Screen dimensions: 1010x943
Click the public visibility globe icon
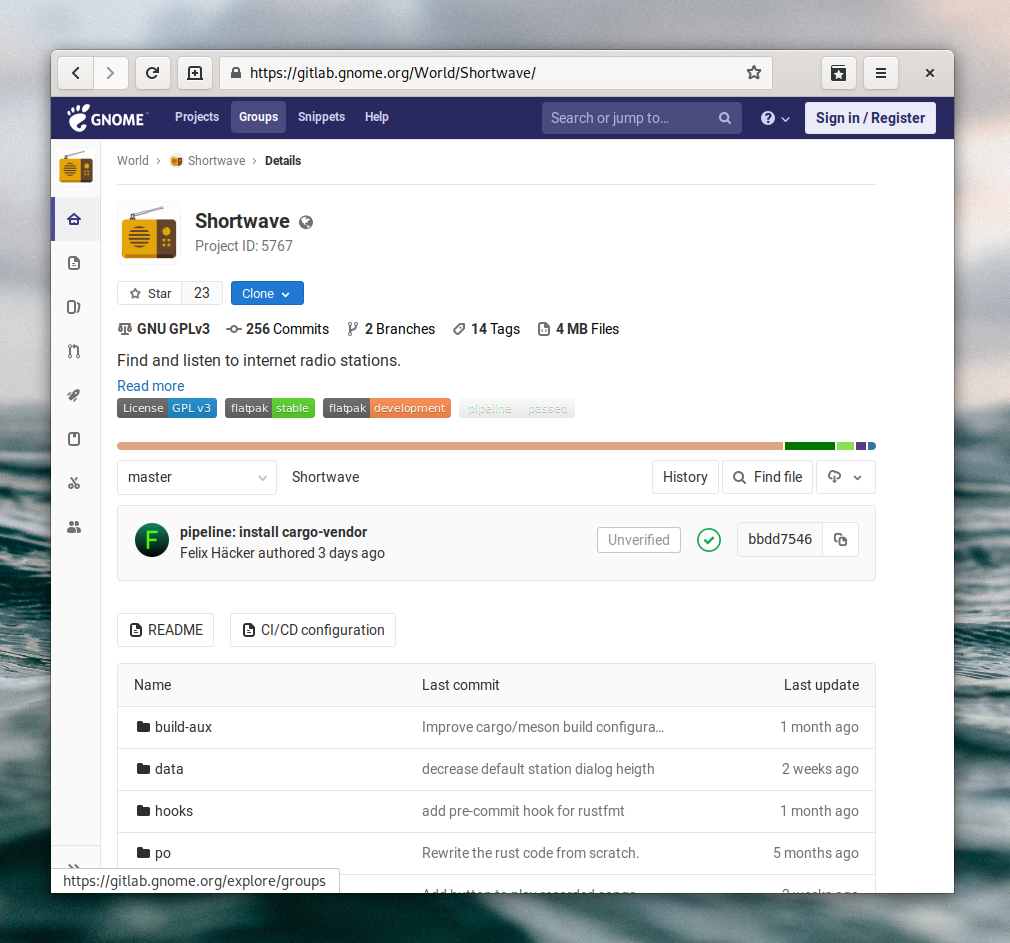coord(306,222)
